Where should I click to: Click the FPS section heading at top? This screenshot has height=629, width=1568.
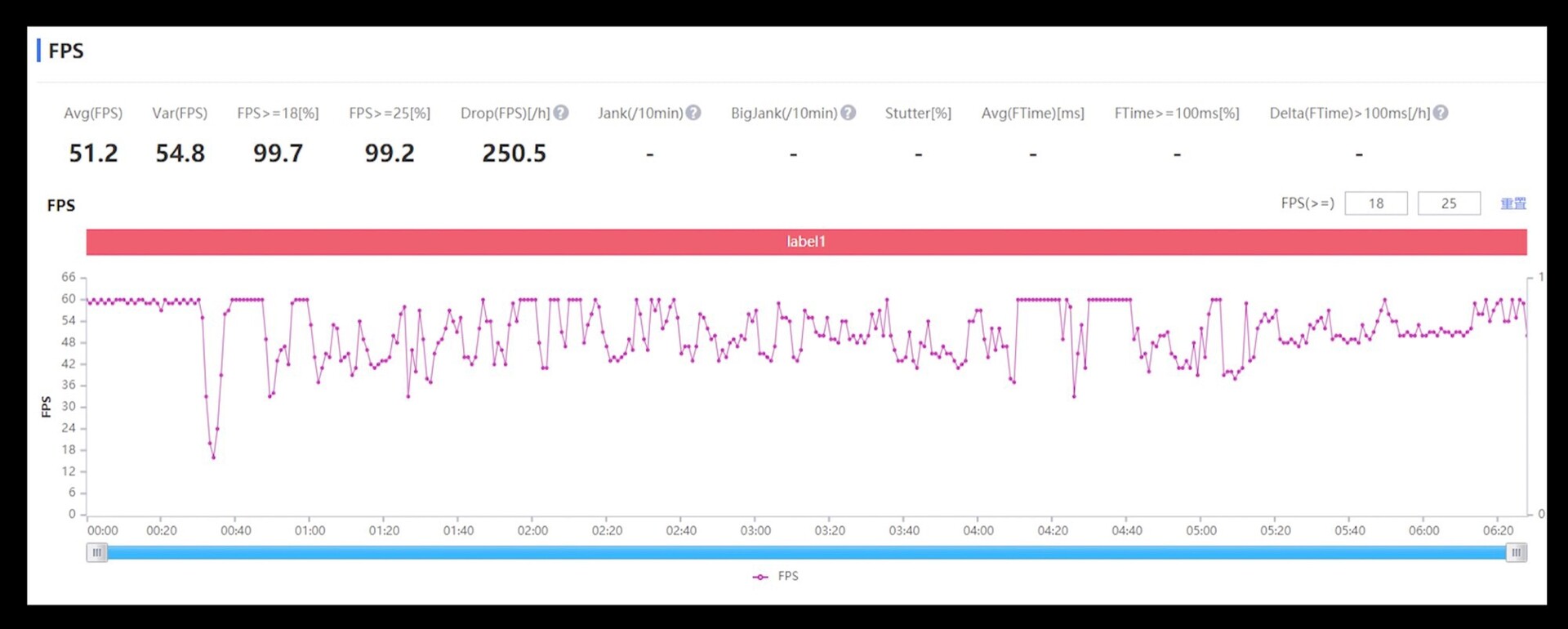click(65, 51)
